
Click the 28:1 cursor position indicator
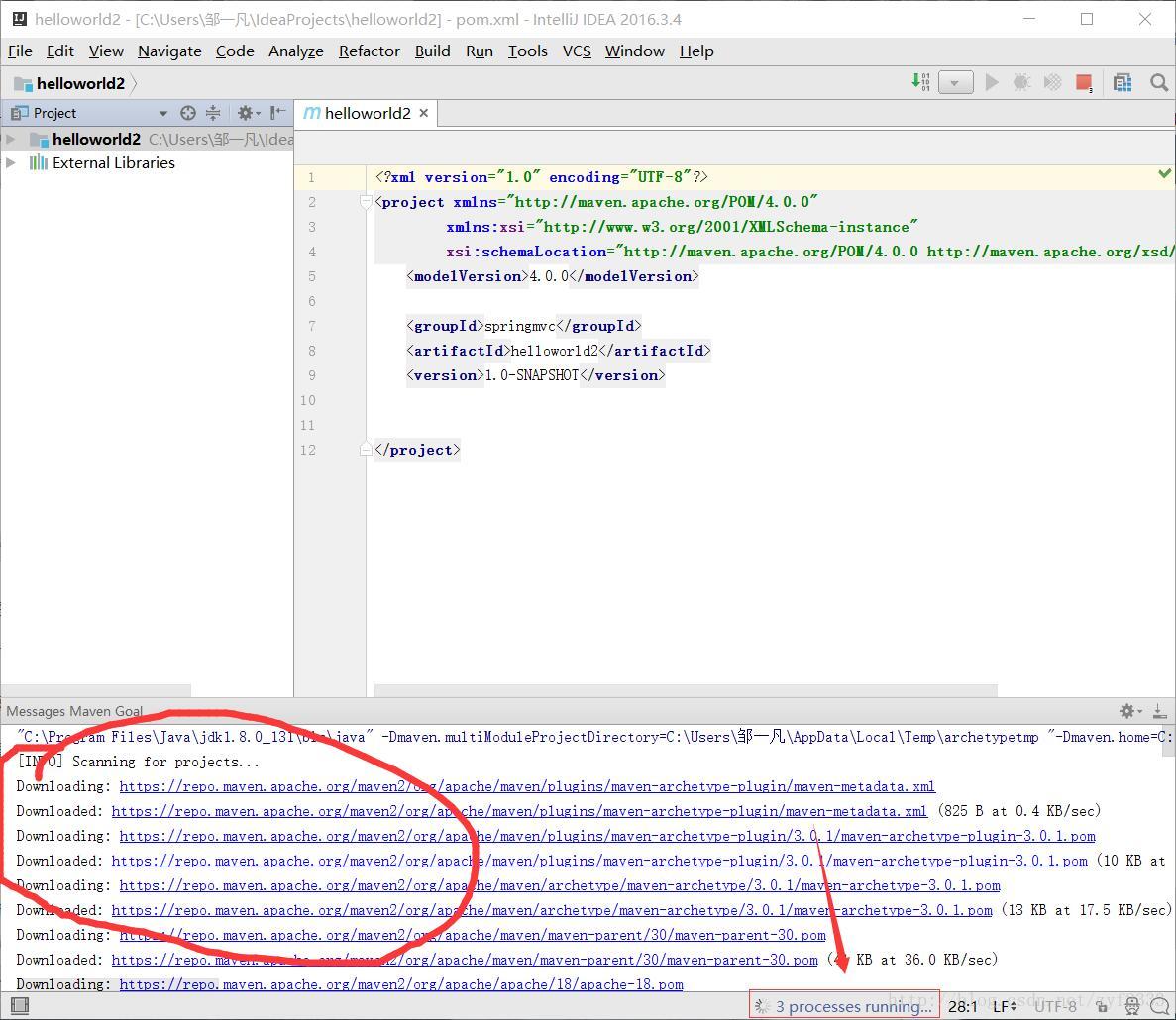tap(963, 1006)
